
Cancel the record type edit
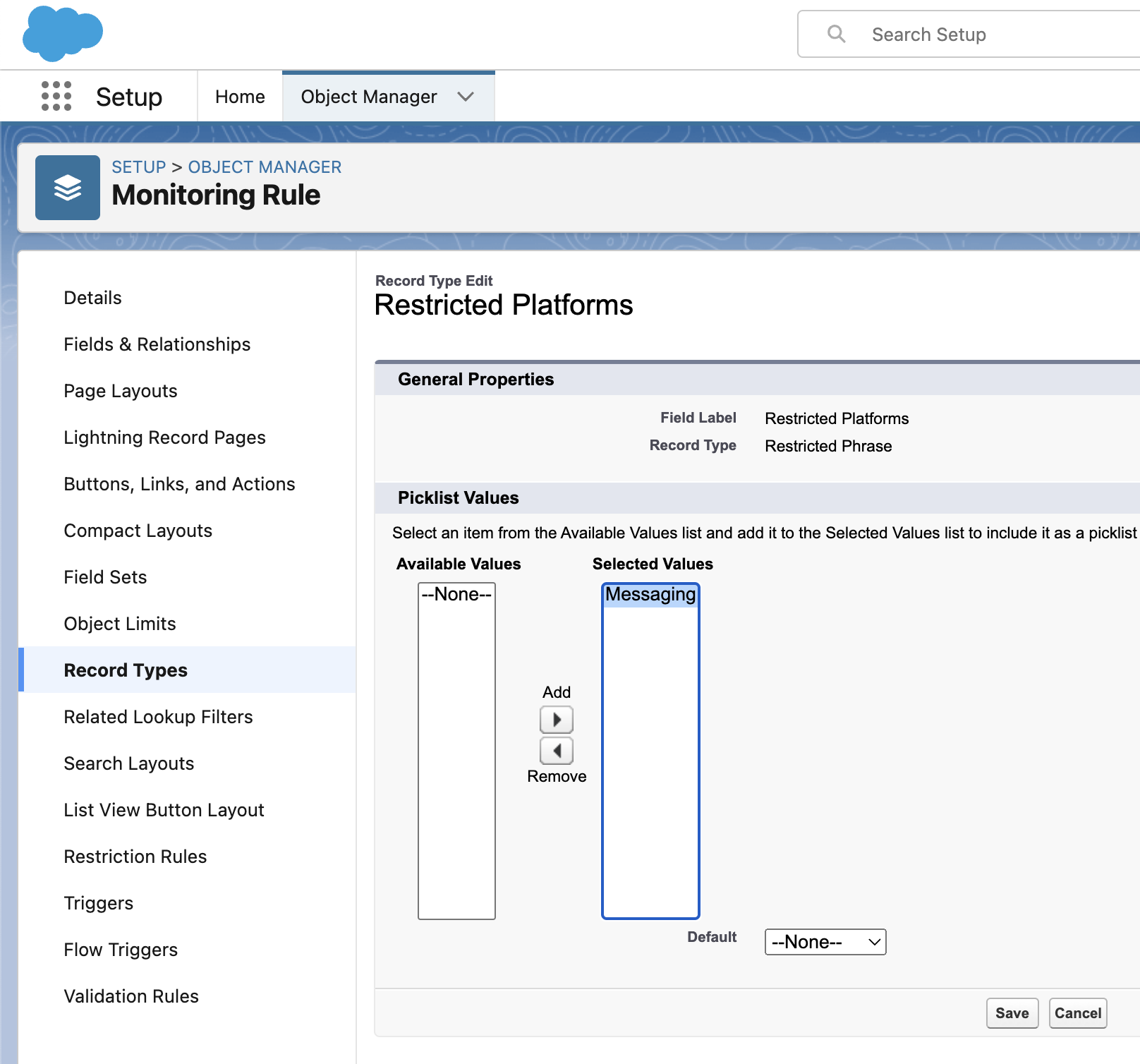click(x=1077, y=1013)
